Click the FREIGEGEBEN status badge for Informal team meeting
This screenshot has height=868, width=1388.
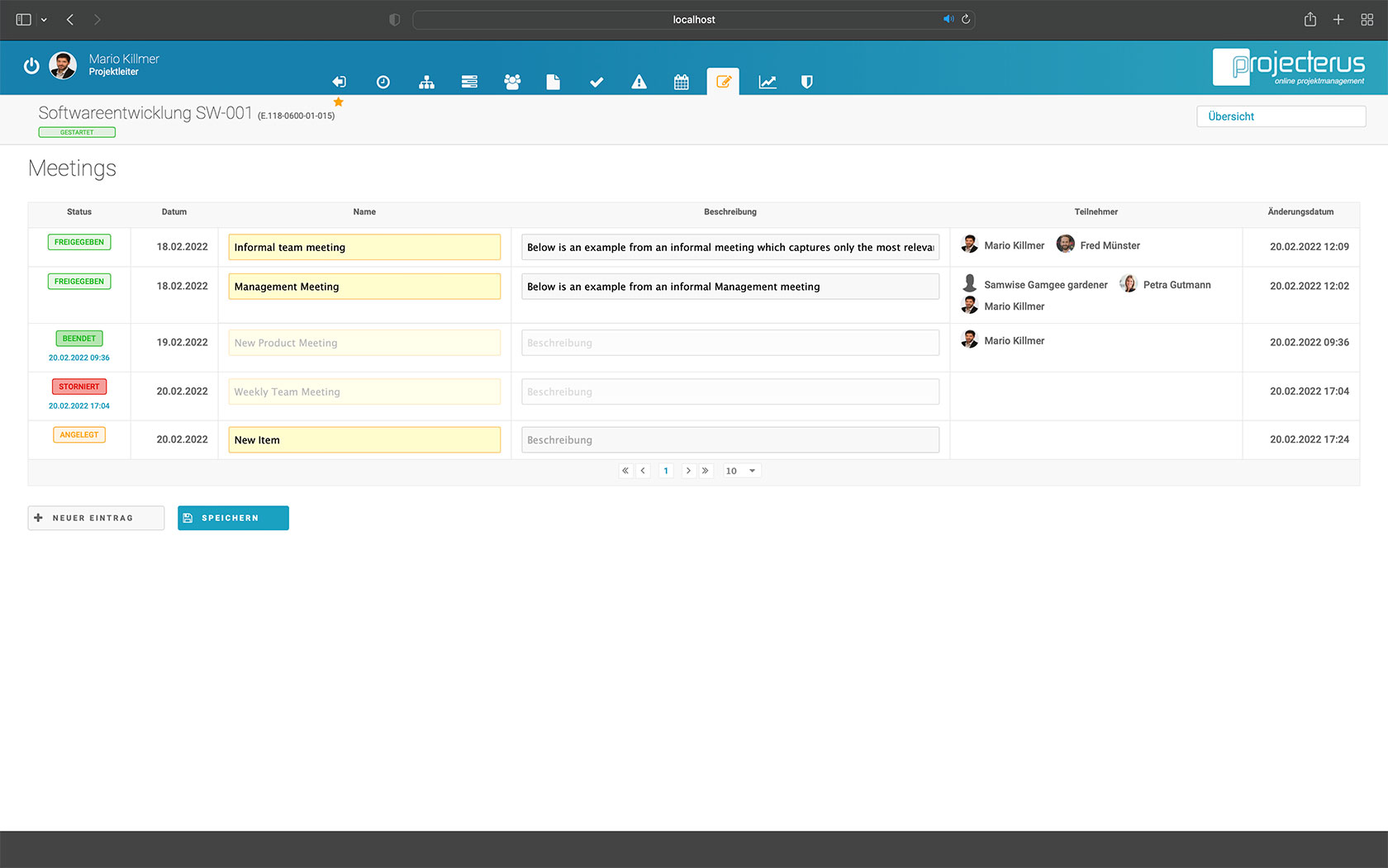click(78, 242)
